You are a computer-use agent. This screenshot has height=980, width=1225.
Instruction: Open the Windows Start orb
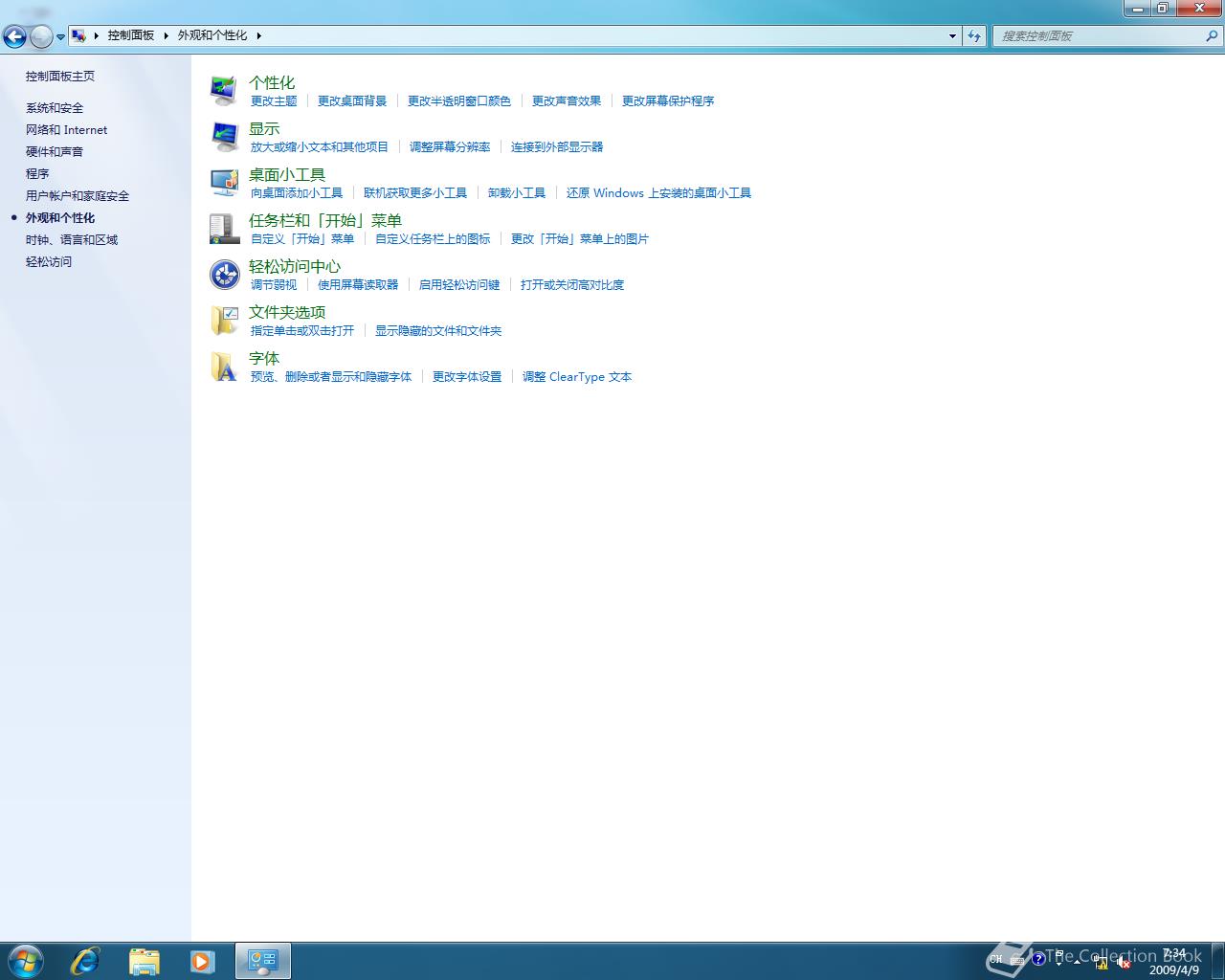coord(25,961)
